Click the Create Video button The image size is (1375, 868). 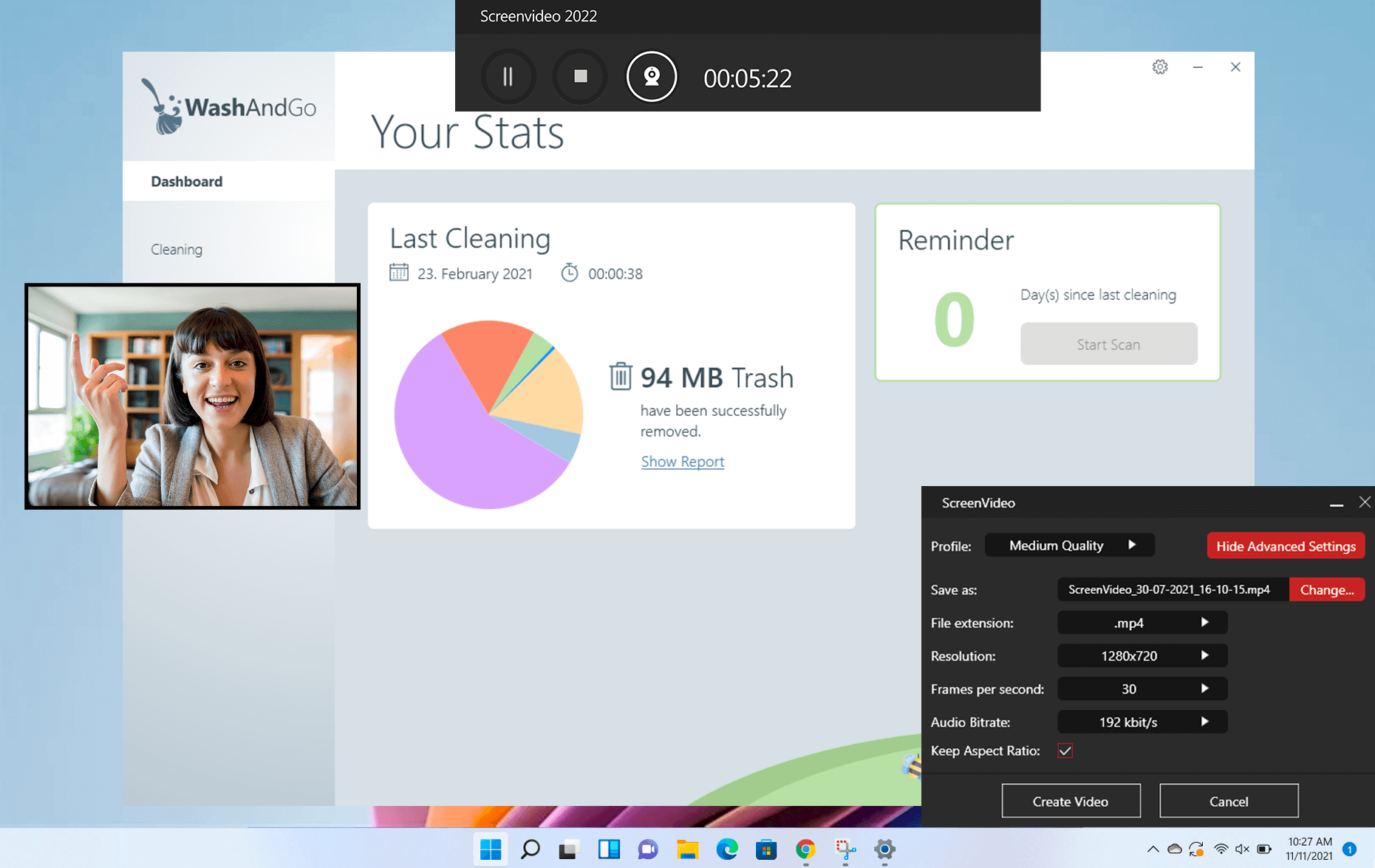[1070, 801]
